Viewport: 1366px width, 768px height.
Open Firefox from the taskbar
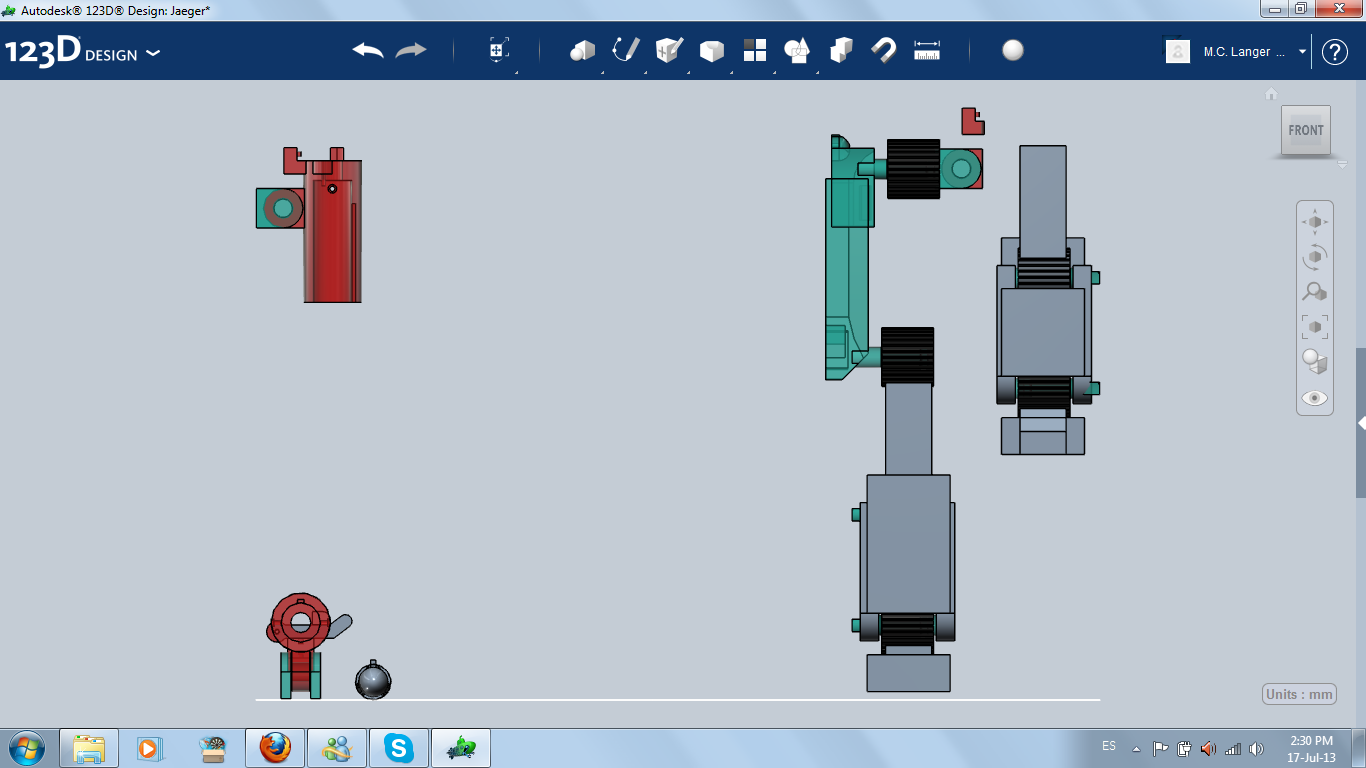pos(275,748)
